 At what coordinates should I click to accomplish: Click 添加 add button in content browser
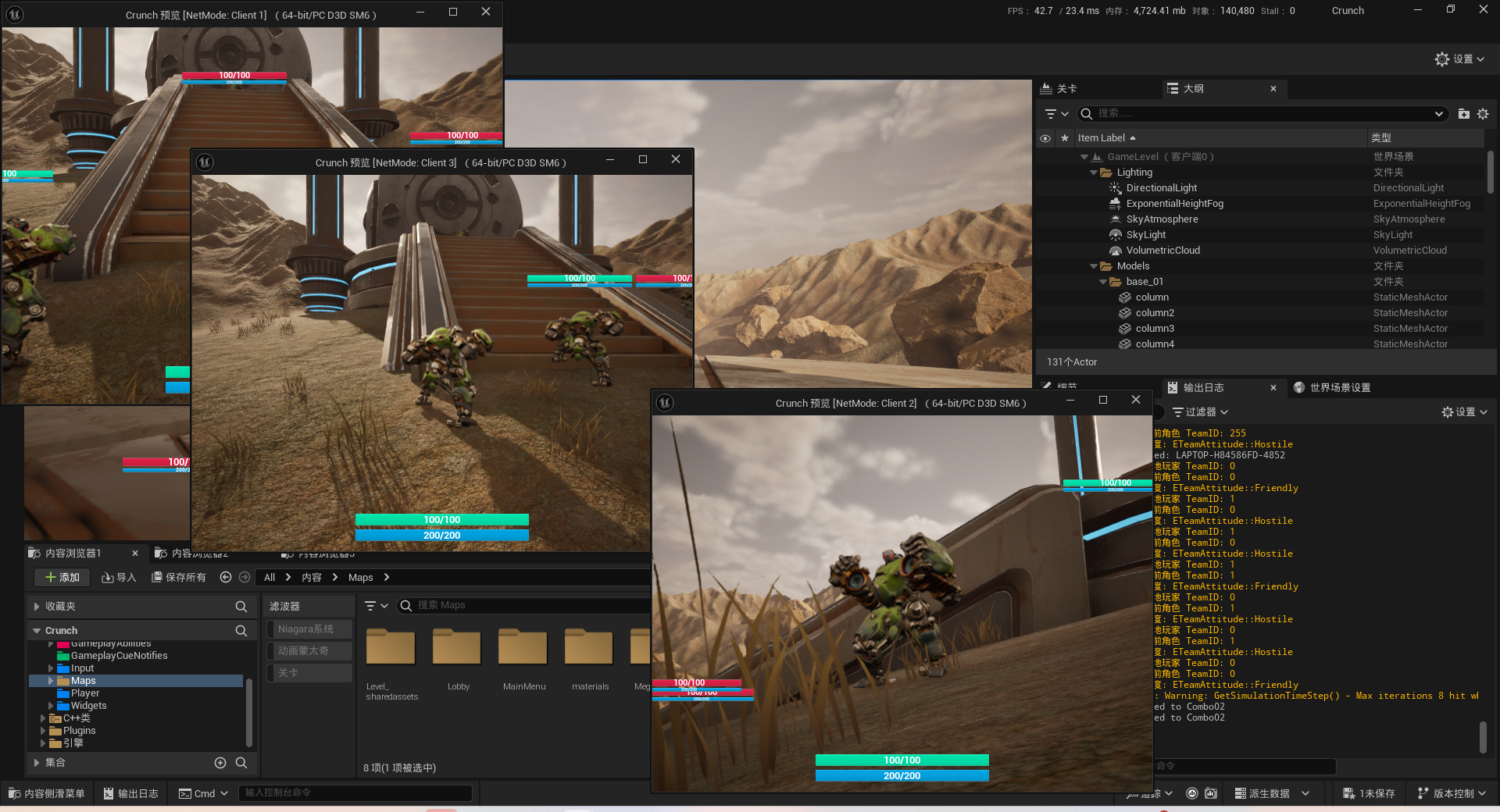tap(62, 578)
